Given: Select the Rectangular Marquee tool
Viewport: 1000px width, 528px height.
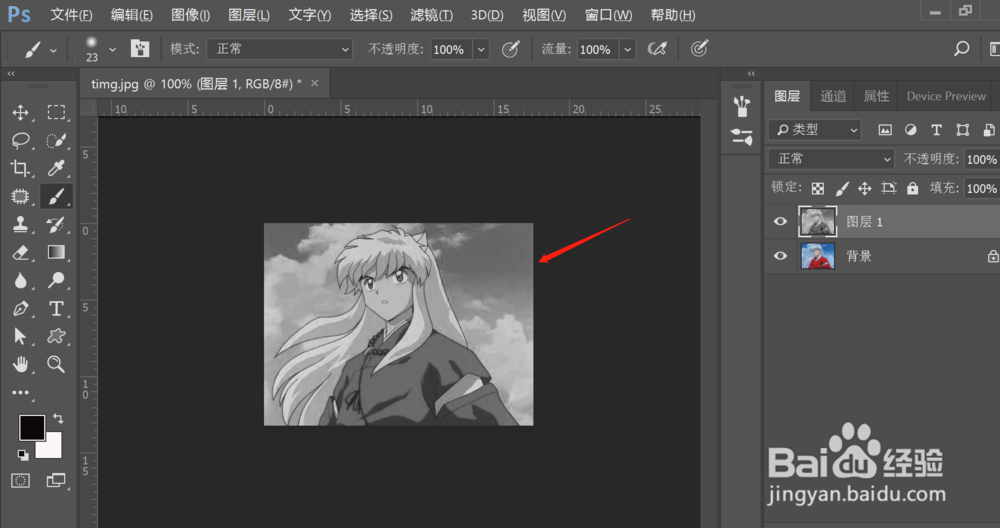Looking at the screenshot, I should pos(56,112).
